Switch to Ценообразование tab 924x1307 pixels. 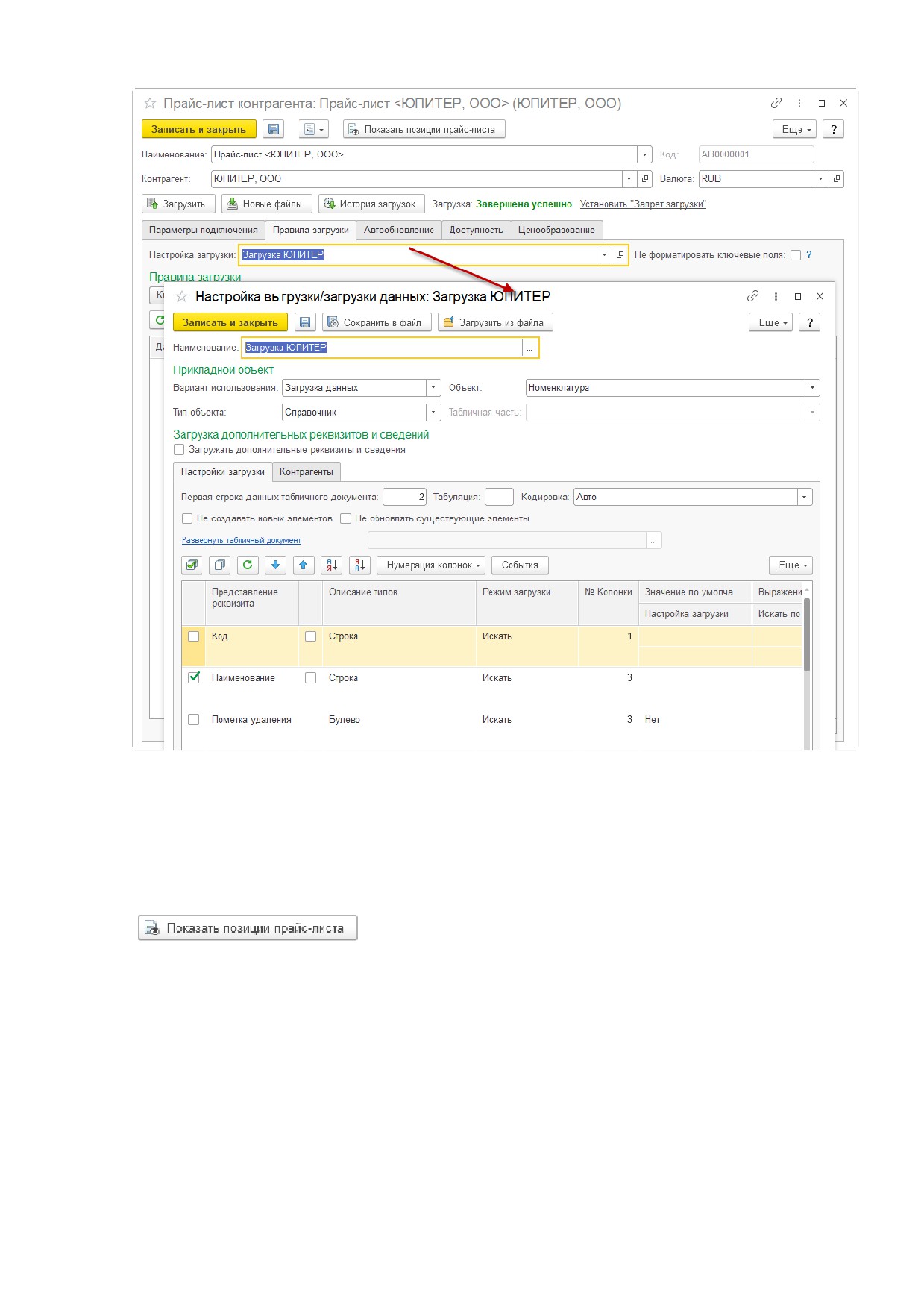556,230
